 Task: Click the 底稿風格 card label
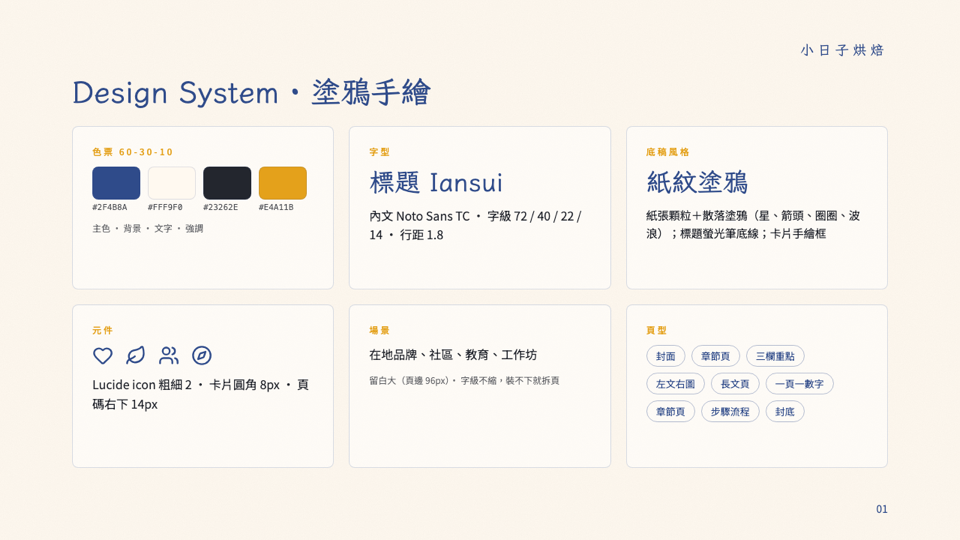(667, 152)
